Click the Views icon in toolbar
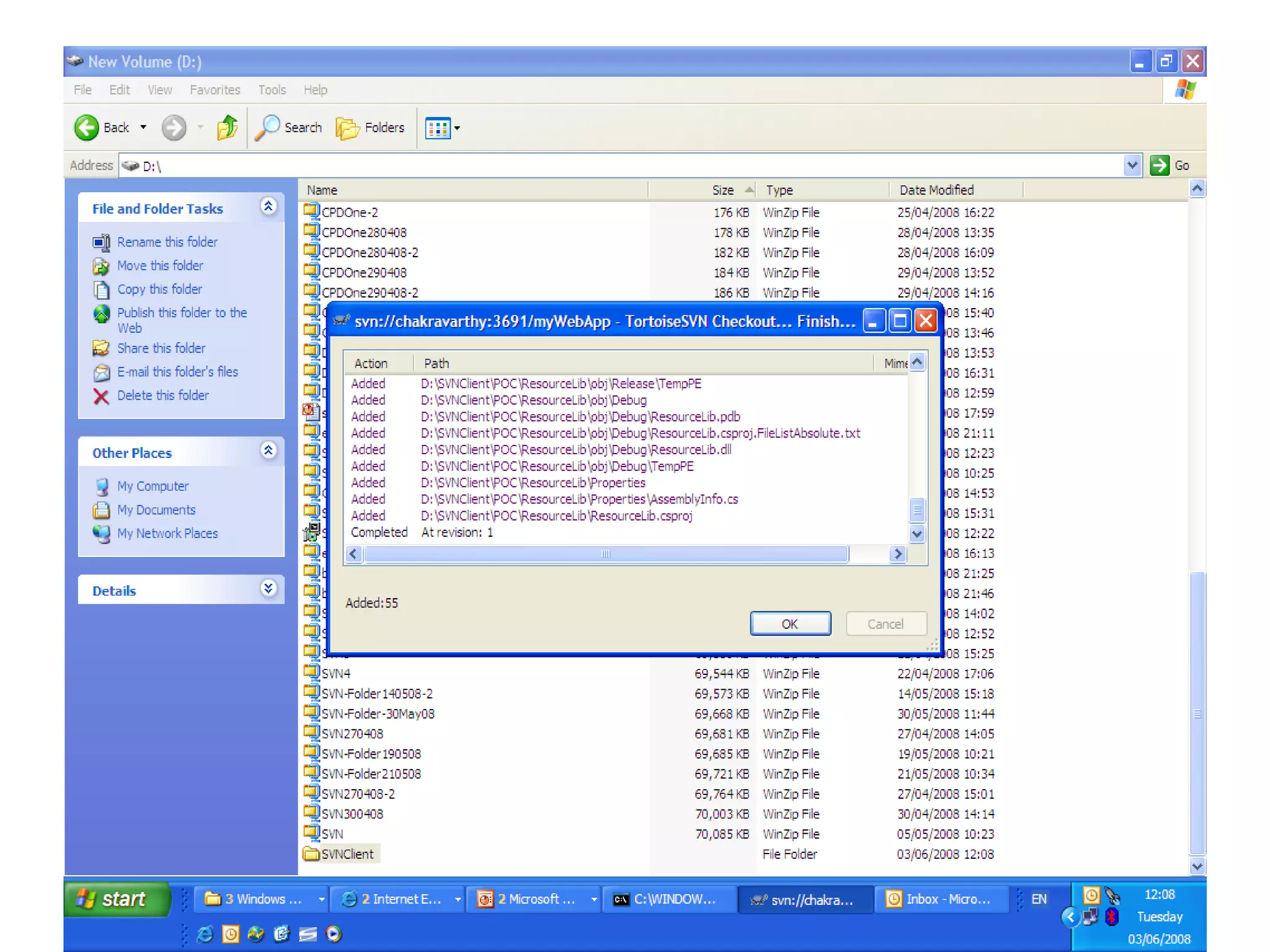This screenshot has width=1270, height=952. [x=438, y=128]
